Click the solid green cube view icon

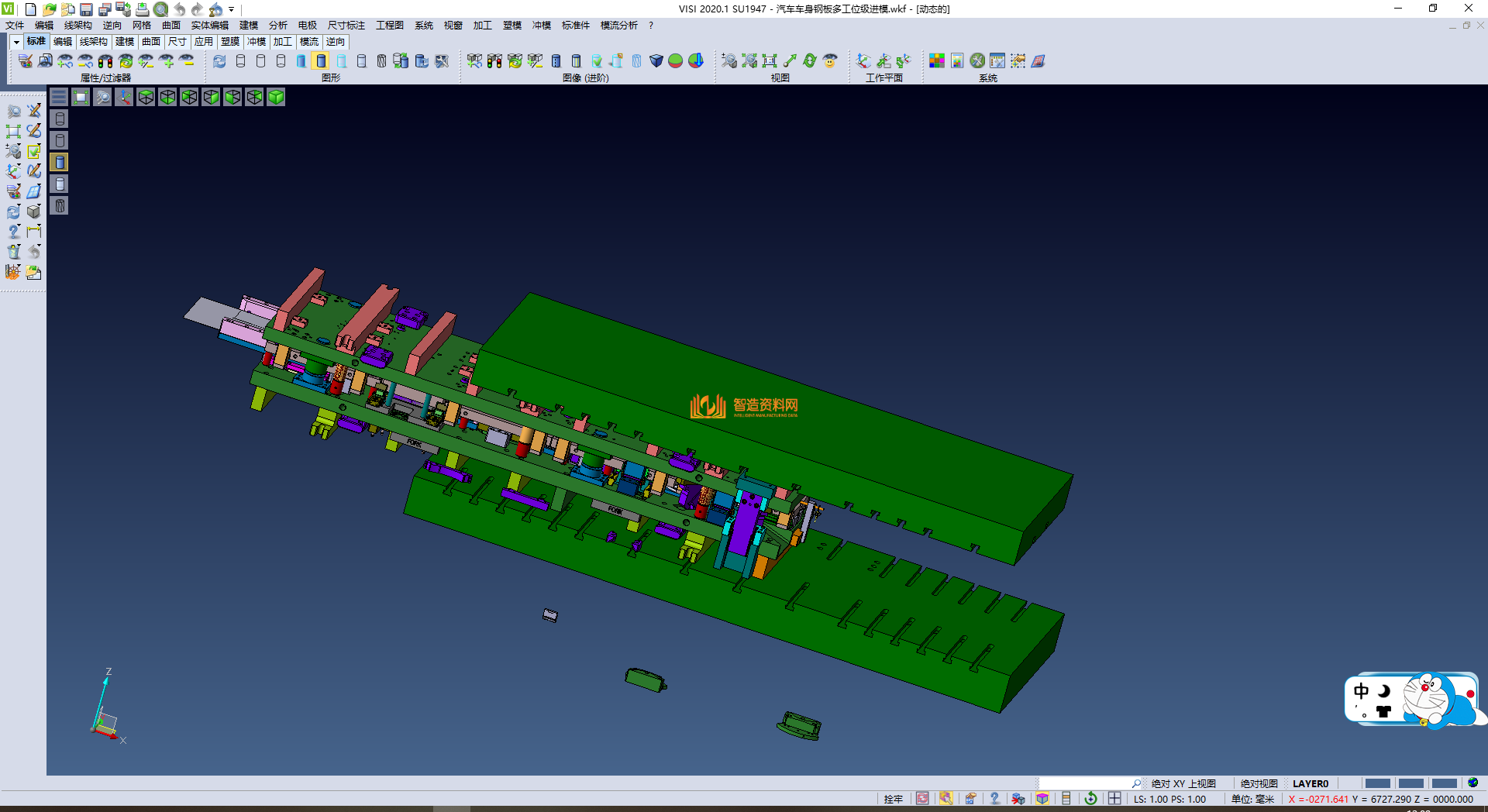(276, 97)
